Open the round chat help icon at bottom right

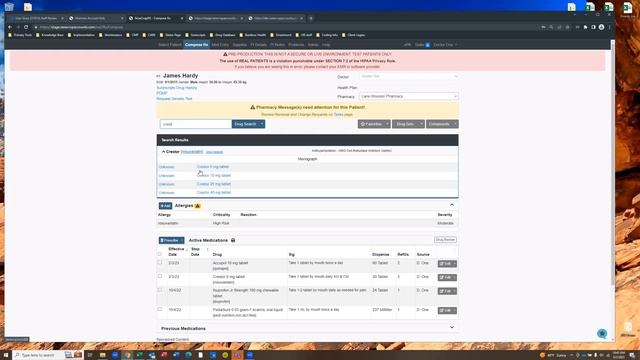pyautogui.click(x=602, y=333)
